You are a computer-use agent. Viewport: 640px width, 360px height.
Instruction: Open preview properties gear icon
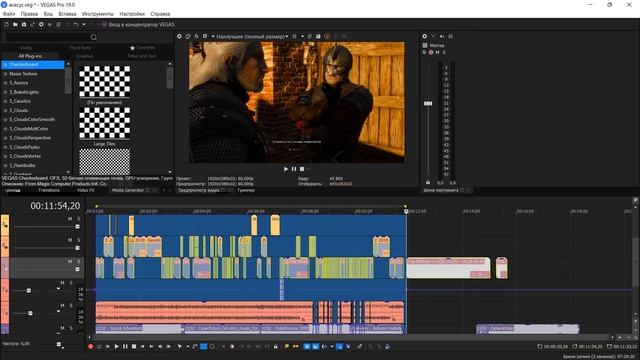coord(179,36)
